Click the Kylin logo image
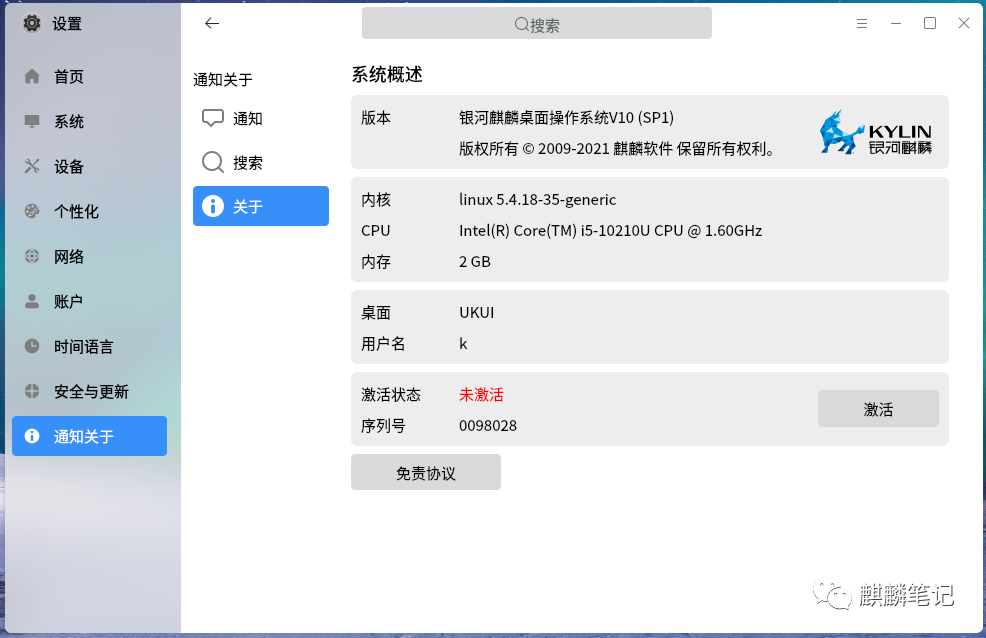The image size is (986, 638). [x=875, y=132]
